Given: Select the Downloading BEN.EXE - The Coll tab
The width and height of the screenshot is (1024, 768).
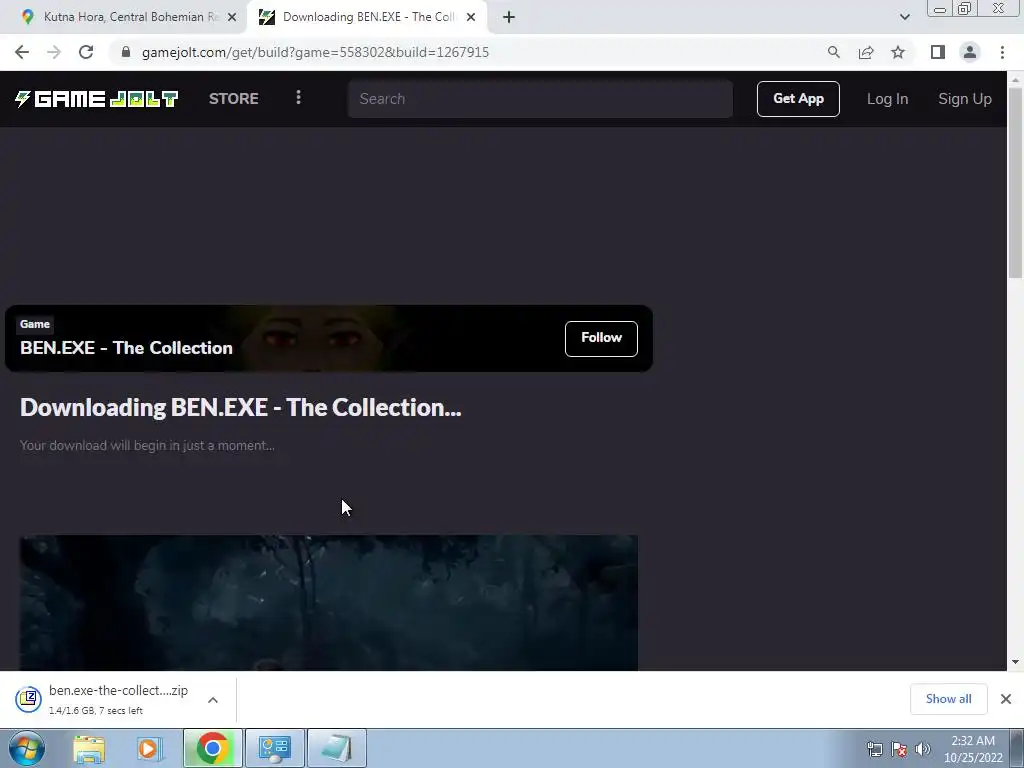Looking at the screenshot, I should 368,17.
